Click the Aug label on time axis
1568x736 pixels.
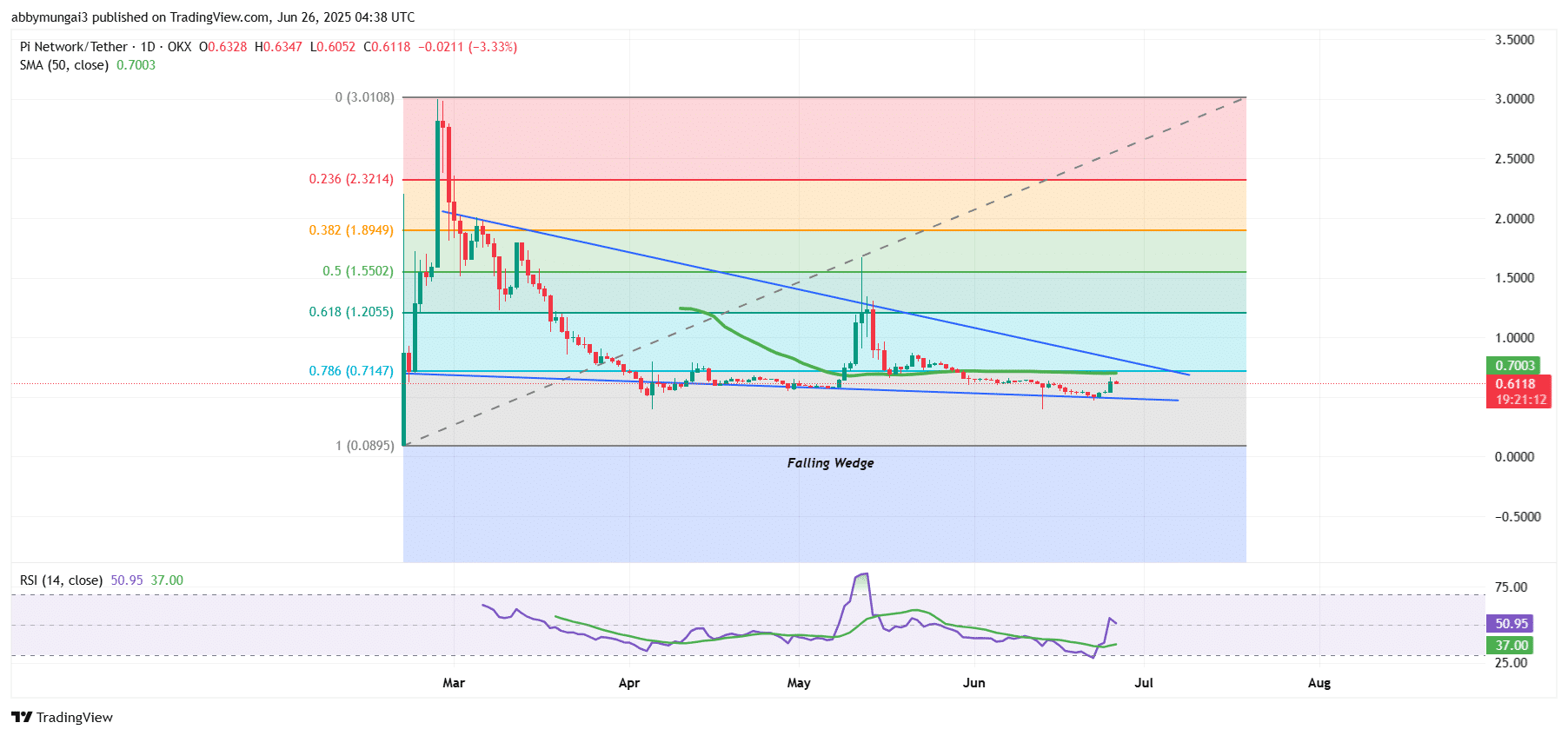(x=1319, y=683)
